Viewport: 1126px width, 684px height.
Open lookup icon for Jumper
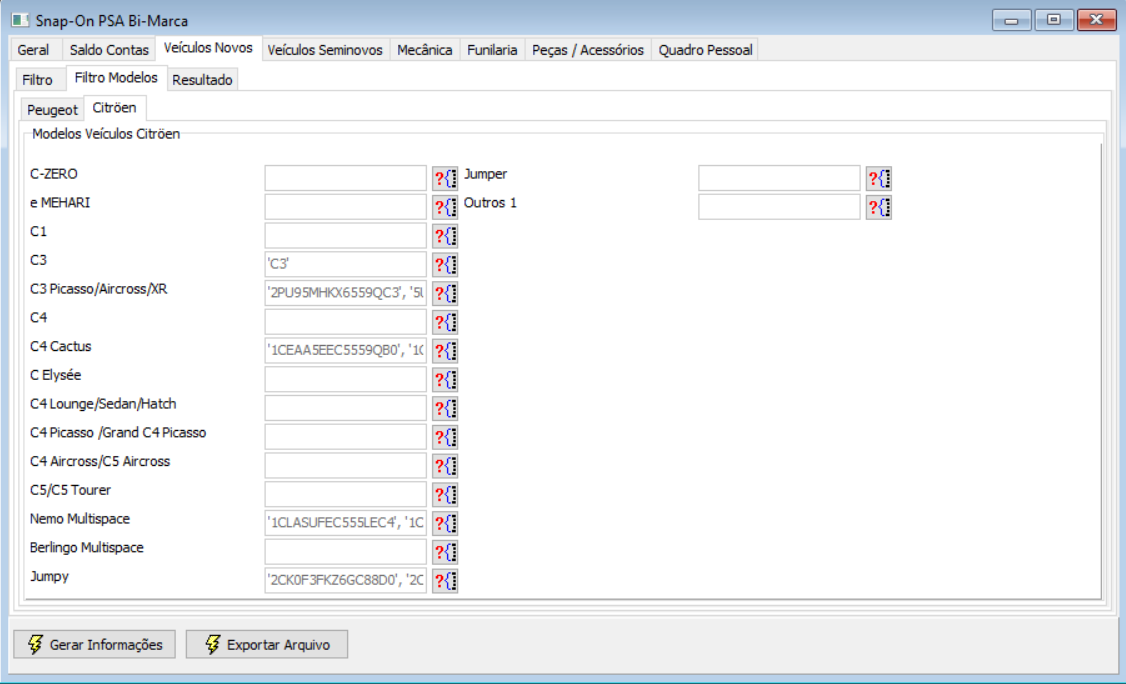point(879,178)
